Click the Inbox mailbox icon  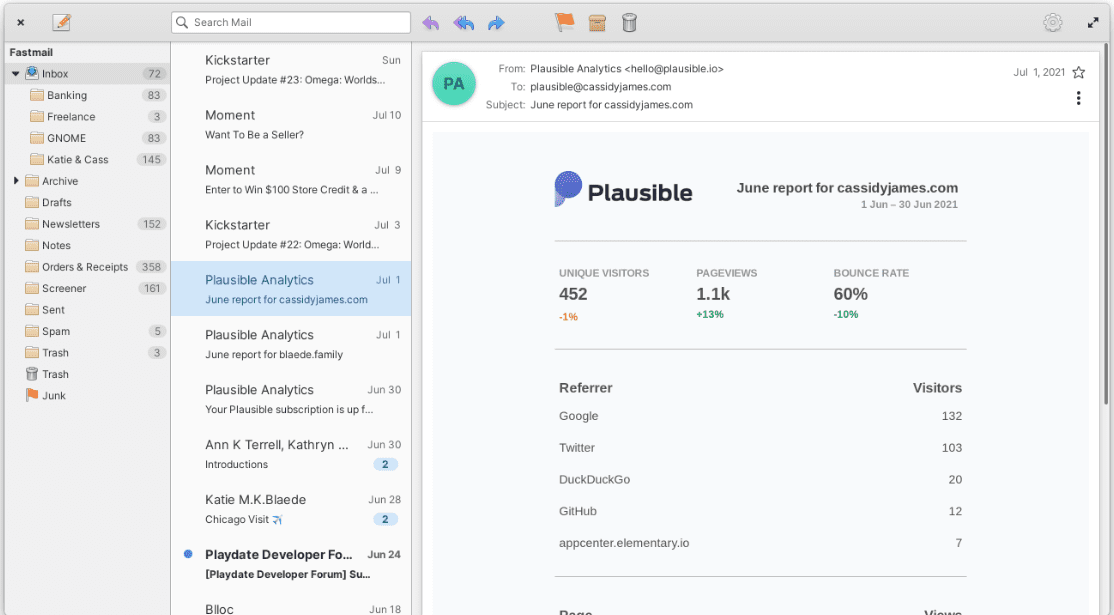point(32,73)
